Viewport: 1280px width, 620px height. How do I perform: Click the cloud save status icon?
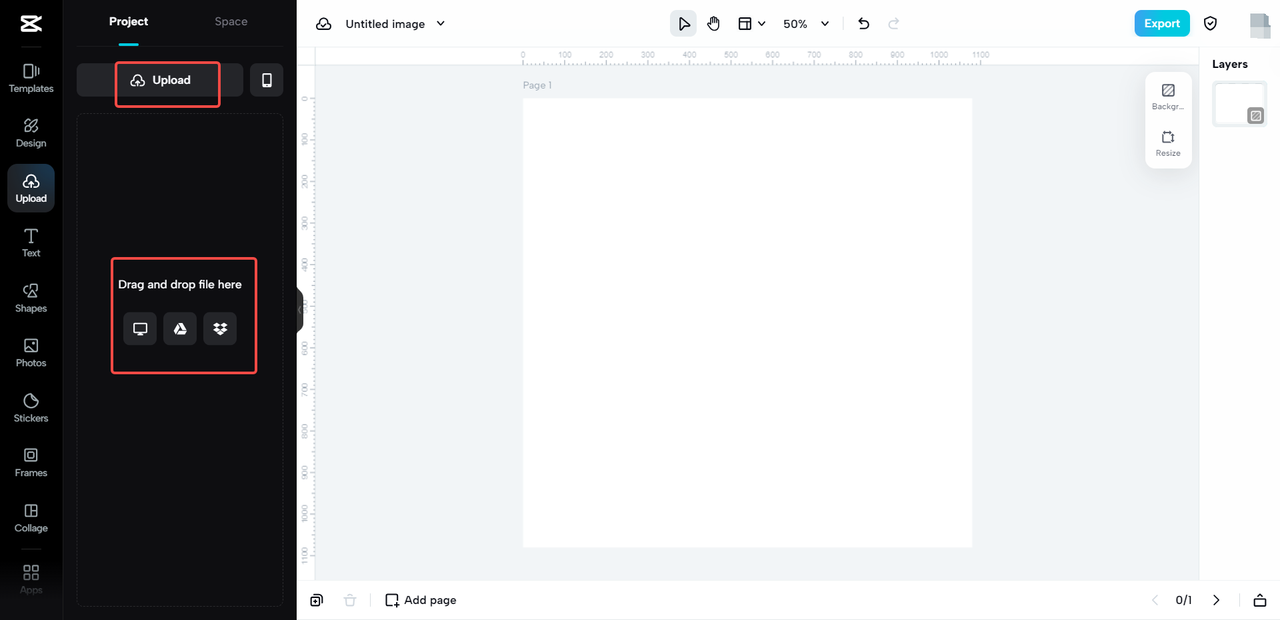[324, 24]
